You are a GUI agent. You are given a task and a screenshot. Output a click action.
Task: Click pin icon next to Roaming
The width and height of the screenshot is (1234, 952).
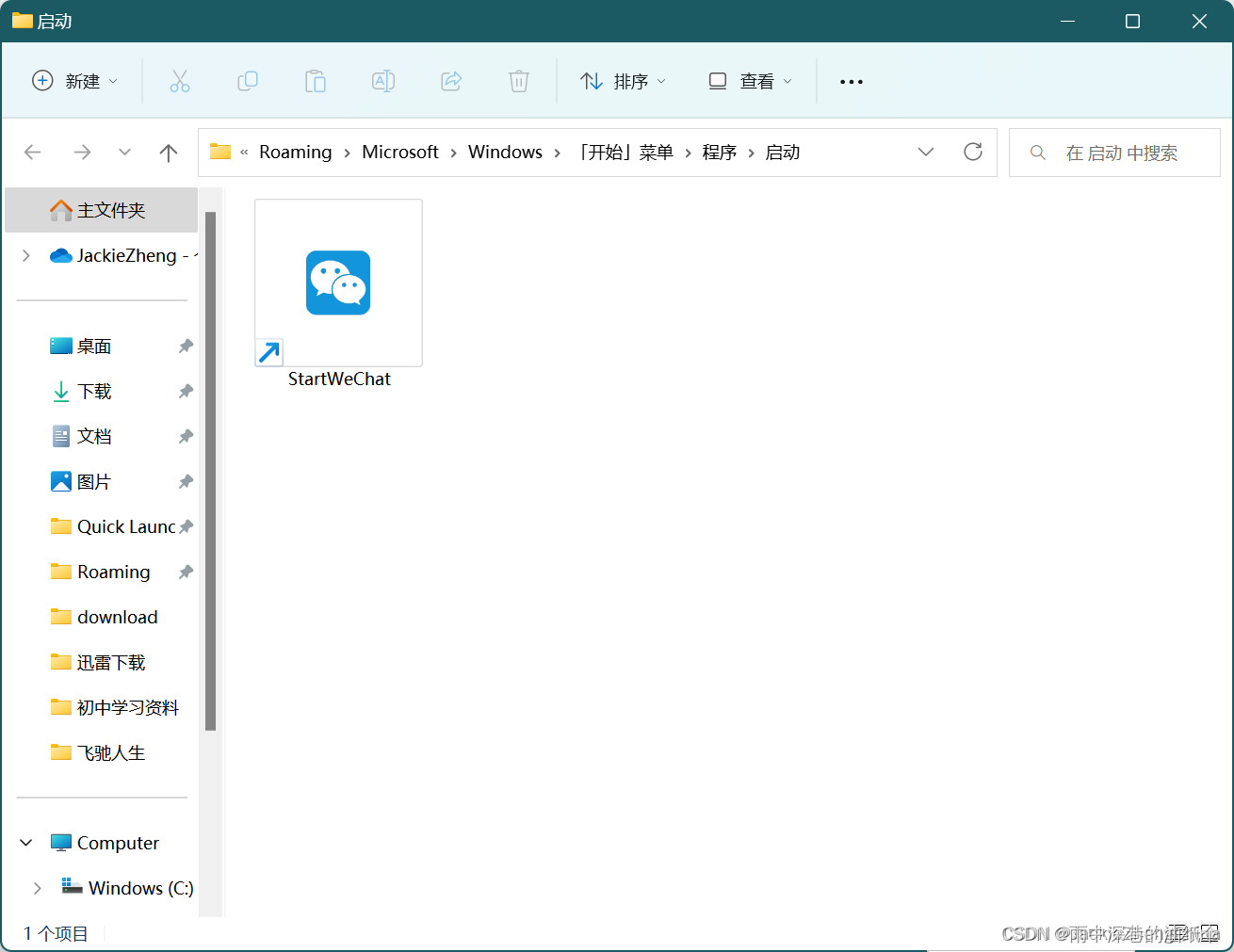tap(186, 573)
